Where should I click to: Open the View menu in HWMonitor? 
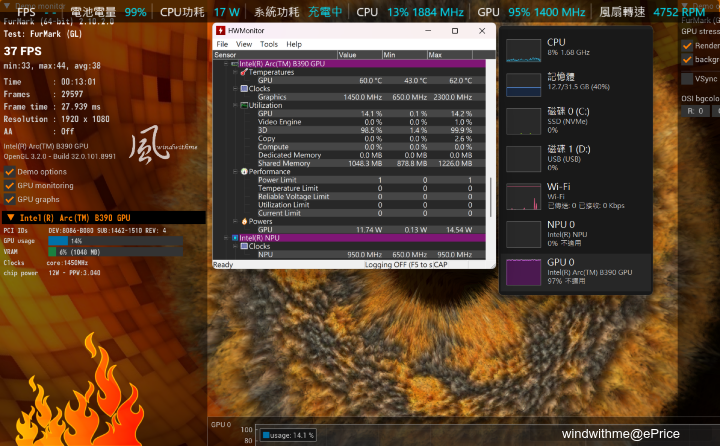pos(244,44)
